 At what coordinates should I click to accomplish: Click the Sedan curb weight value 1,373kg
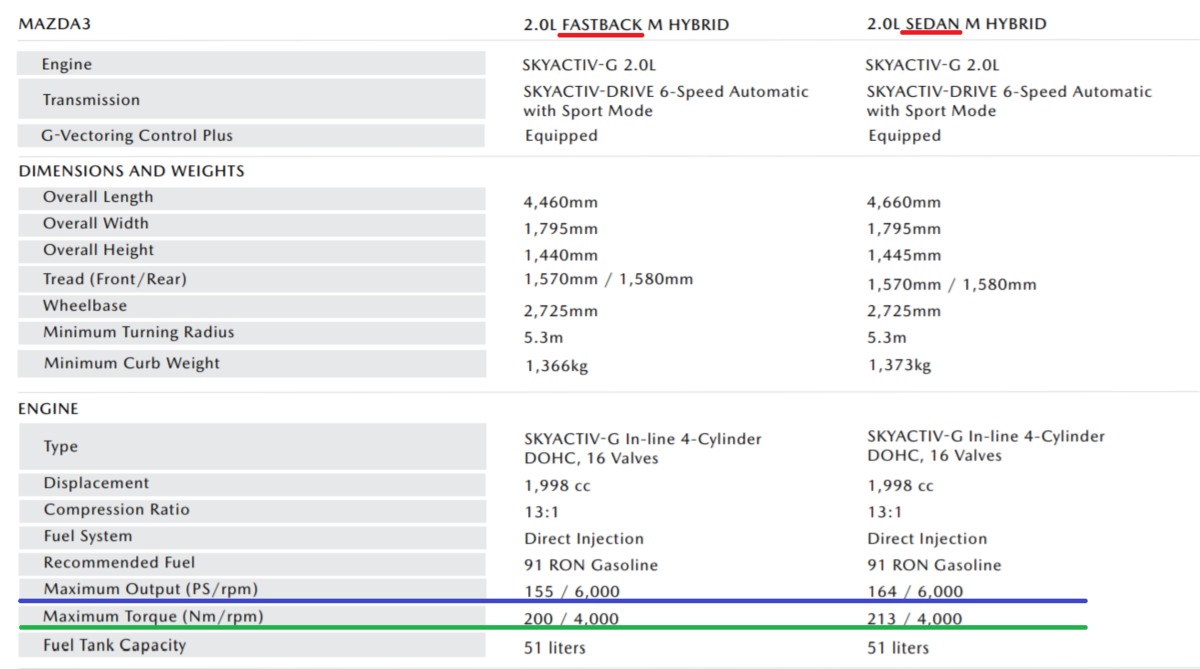click(x=899, y=366)
